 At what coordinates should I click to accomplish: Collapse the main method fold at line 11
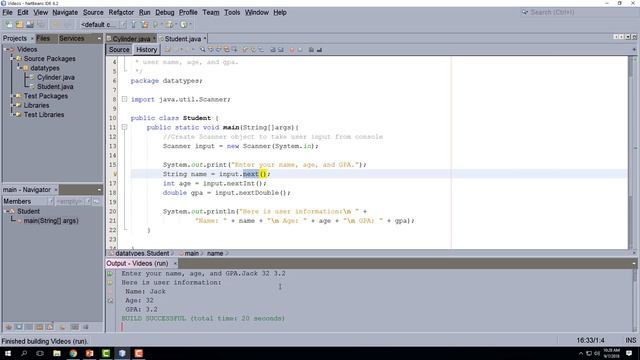124,127
